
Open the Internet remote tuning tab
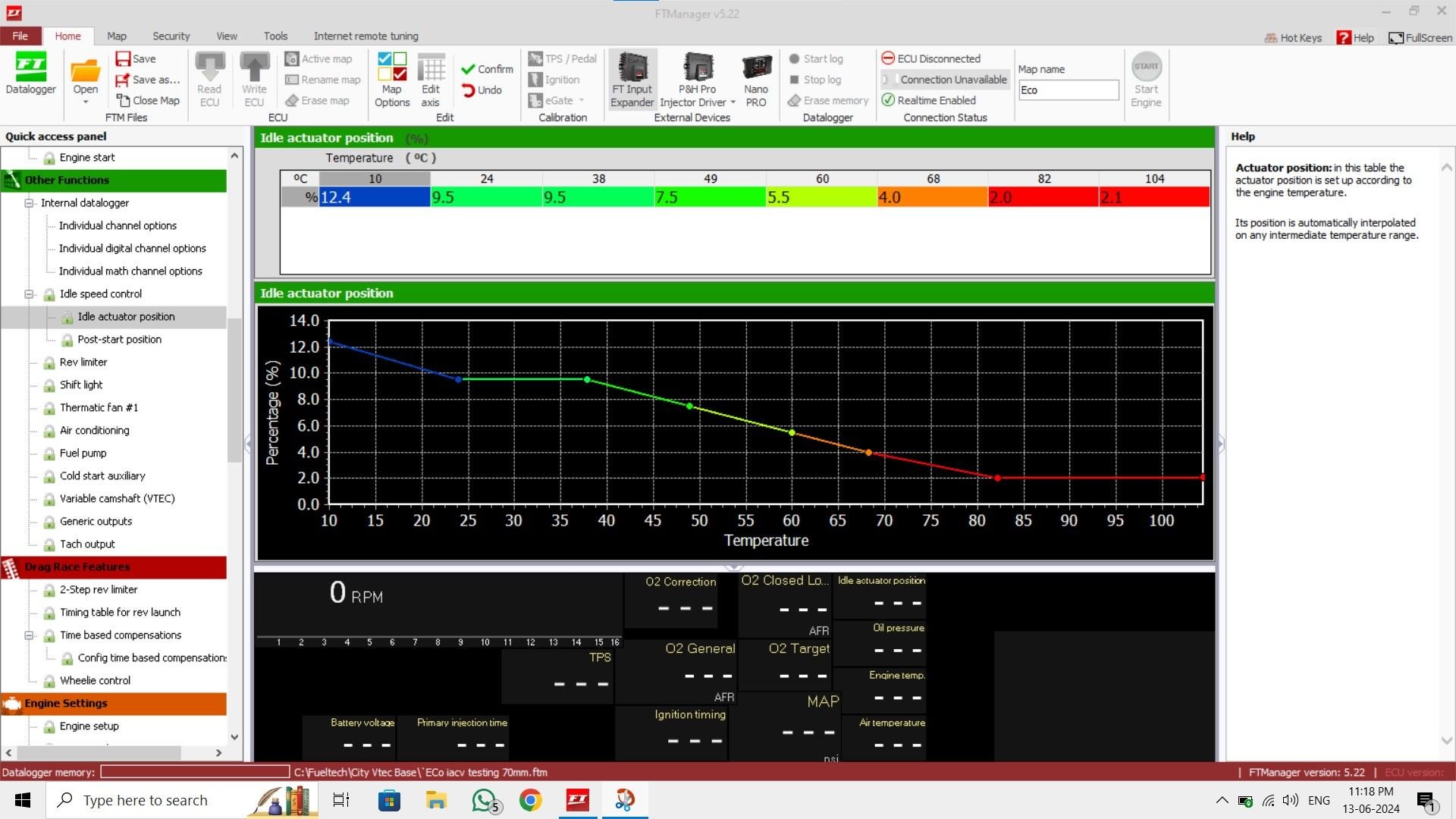click(366, 36)
